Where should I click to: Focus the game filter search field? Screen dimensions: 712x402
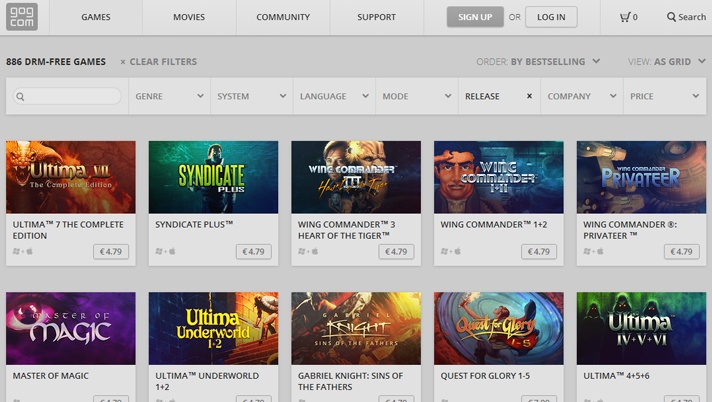click(x=67, y=96)
